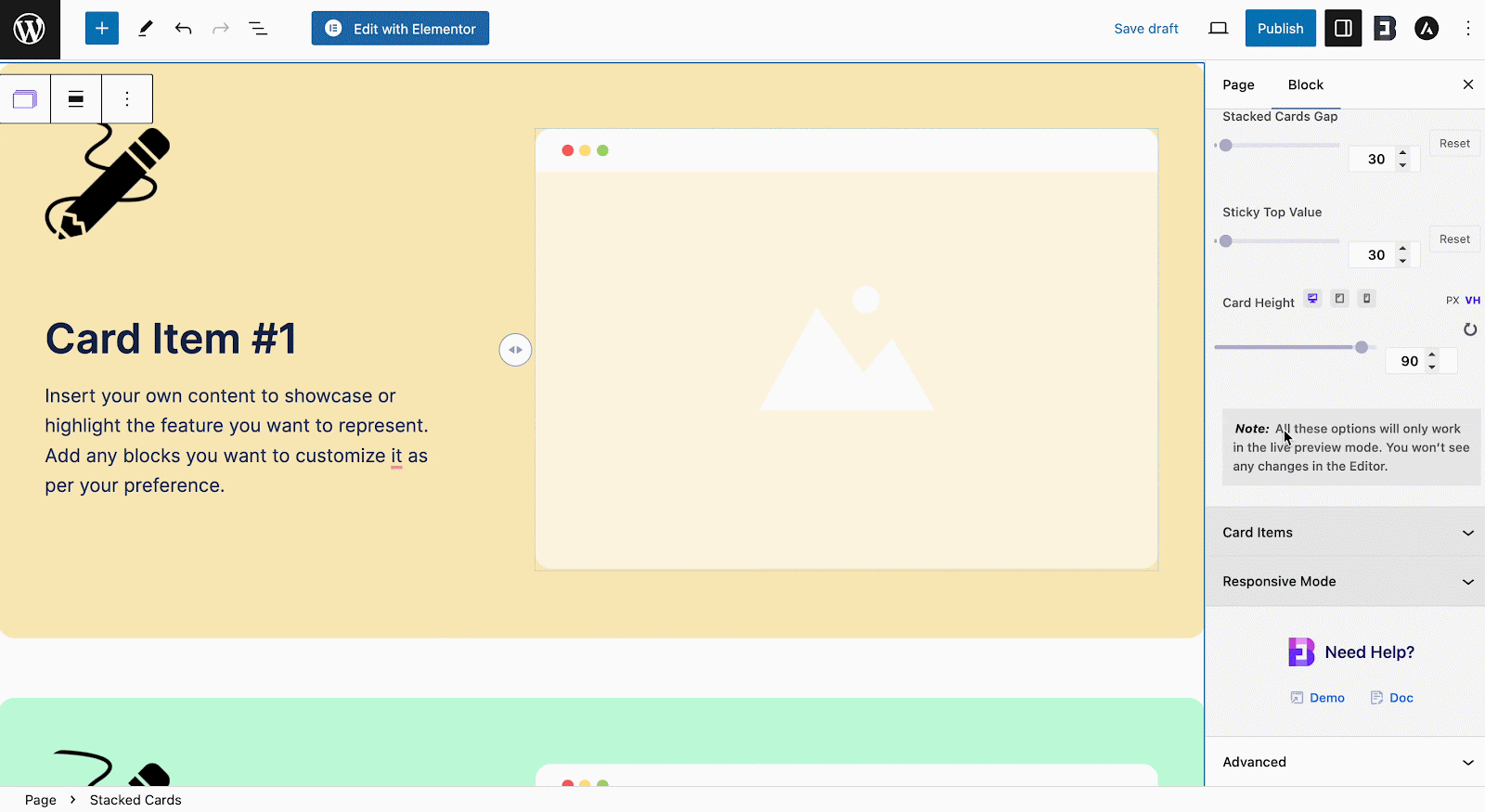The height and width of the screenshot is (812, 1485).
Task: Open block toolbar more options
Action: pos(127,99)
